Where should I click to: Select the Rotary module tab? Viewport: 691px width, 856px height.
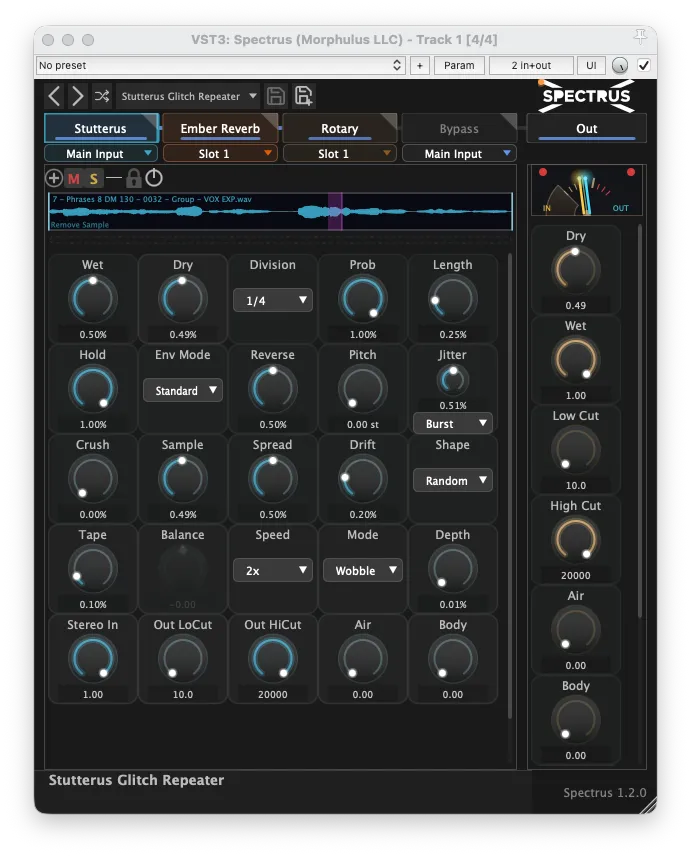pos(340,128)
